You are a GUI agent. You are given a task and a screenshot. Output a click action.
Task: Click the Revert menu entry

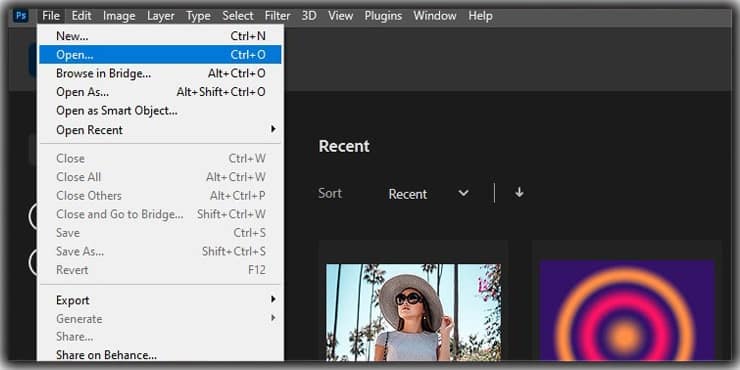160,270
